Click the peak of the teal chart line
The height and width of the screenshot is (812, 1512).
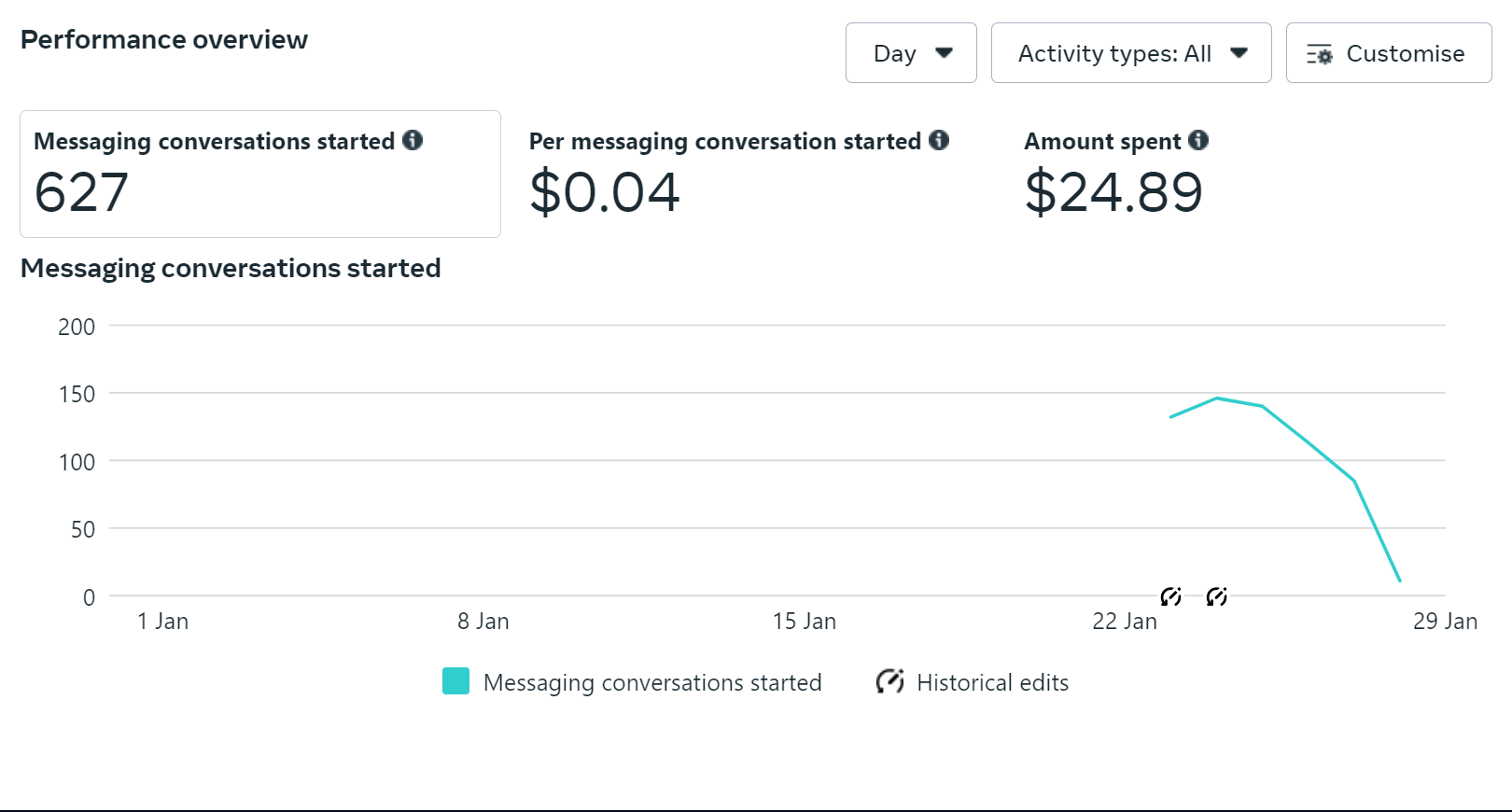pyautogui.click(x=1216, y=399)
